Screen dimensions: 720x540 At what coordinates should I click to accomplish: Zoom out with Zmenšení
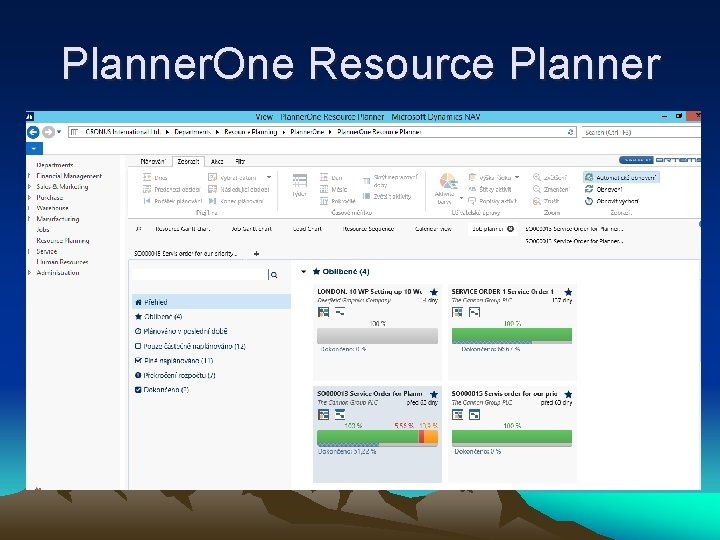551,189
